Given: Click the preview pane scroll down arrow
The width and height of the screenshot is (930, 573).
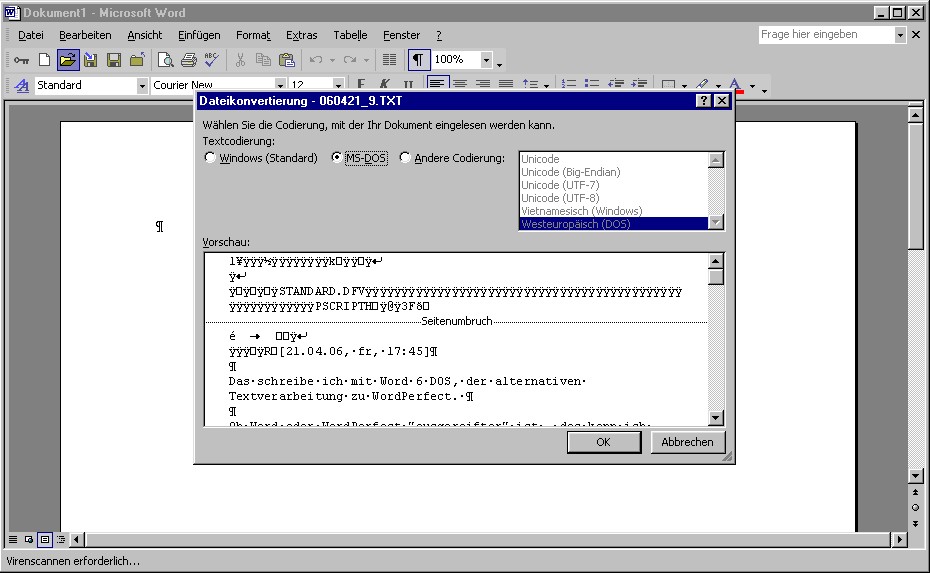Looking at the screenshot, I should 716,418.
